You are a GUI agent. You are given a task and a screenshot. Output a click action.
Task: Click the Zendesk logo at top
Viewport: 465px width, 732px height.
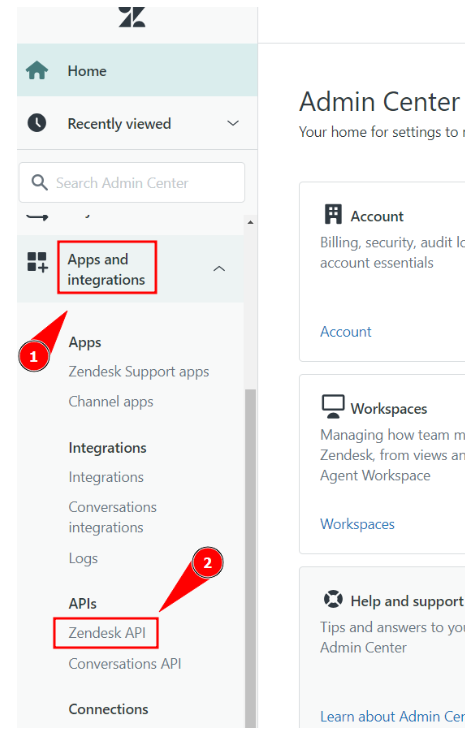click(x=132, y=17)
